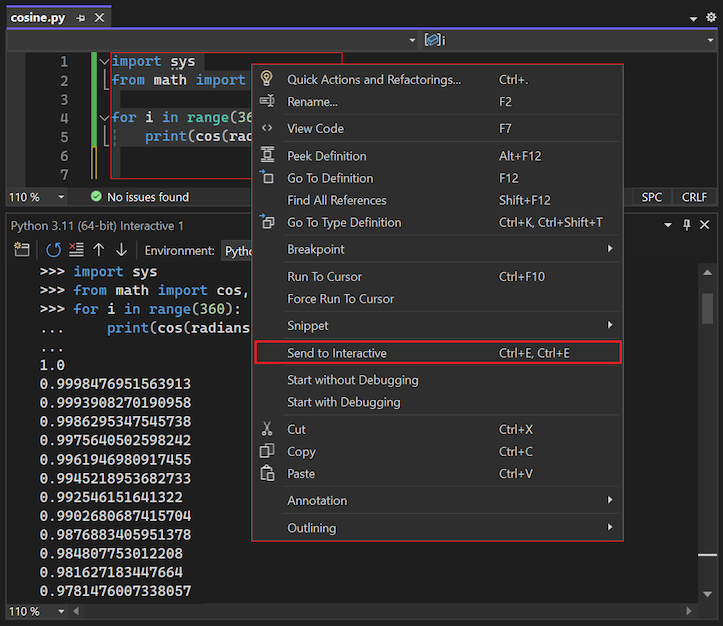Click the Clear screen icon in Interactive toolbar
Image resolution: width=723 pixels, height=626 pixels.
pyautogui.click(x=76, y=250)
